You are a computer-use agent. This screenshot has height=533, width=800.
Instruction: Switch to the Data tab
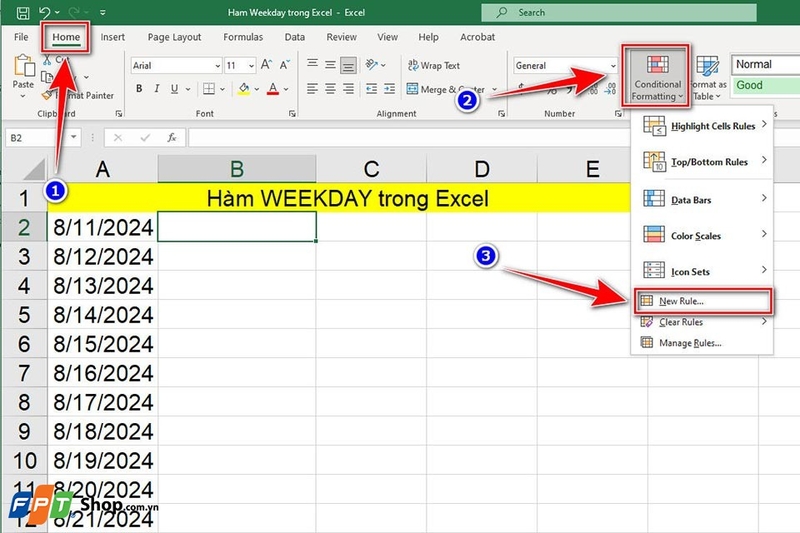tap(294, 37)
